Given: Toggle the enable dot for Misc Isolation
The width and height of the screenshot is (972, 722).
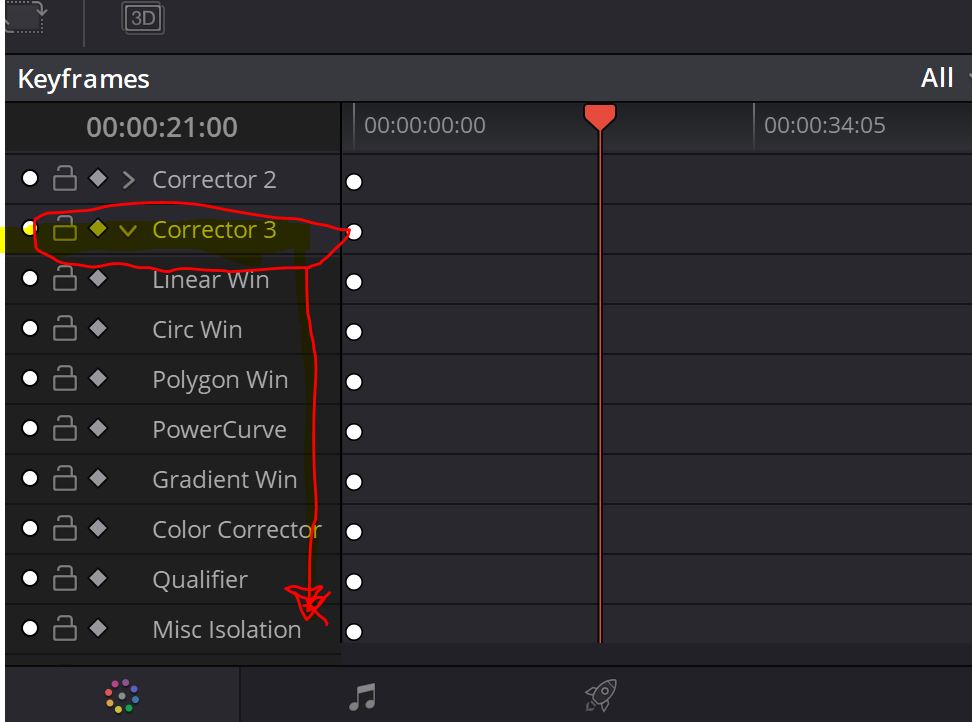Looking at the screenshot, I should 30,628.
